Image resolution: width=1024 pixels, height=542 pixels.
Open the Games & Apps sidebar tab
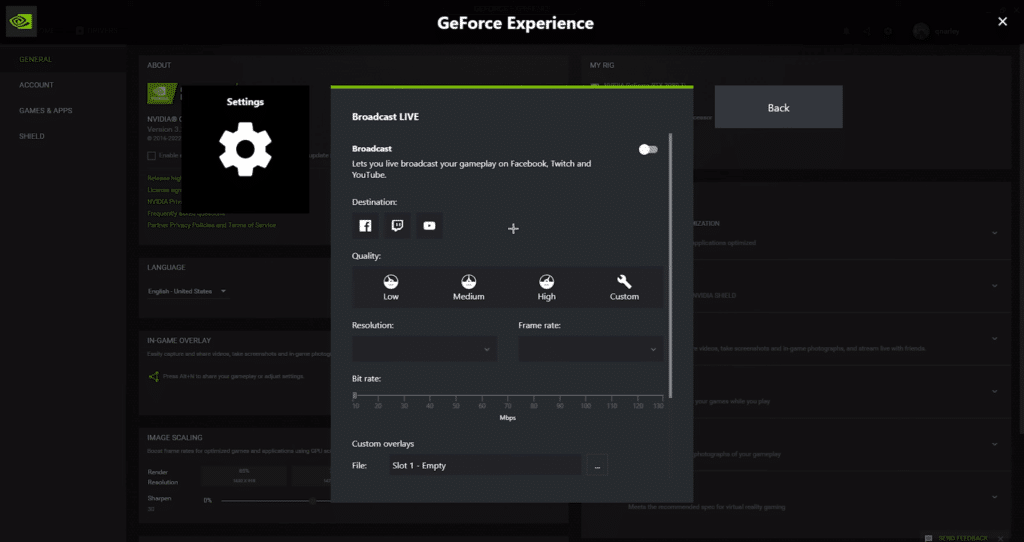(x=46, y=111)
